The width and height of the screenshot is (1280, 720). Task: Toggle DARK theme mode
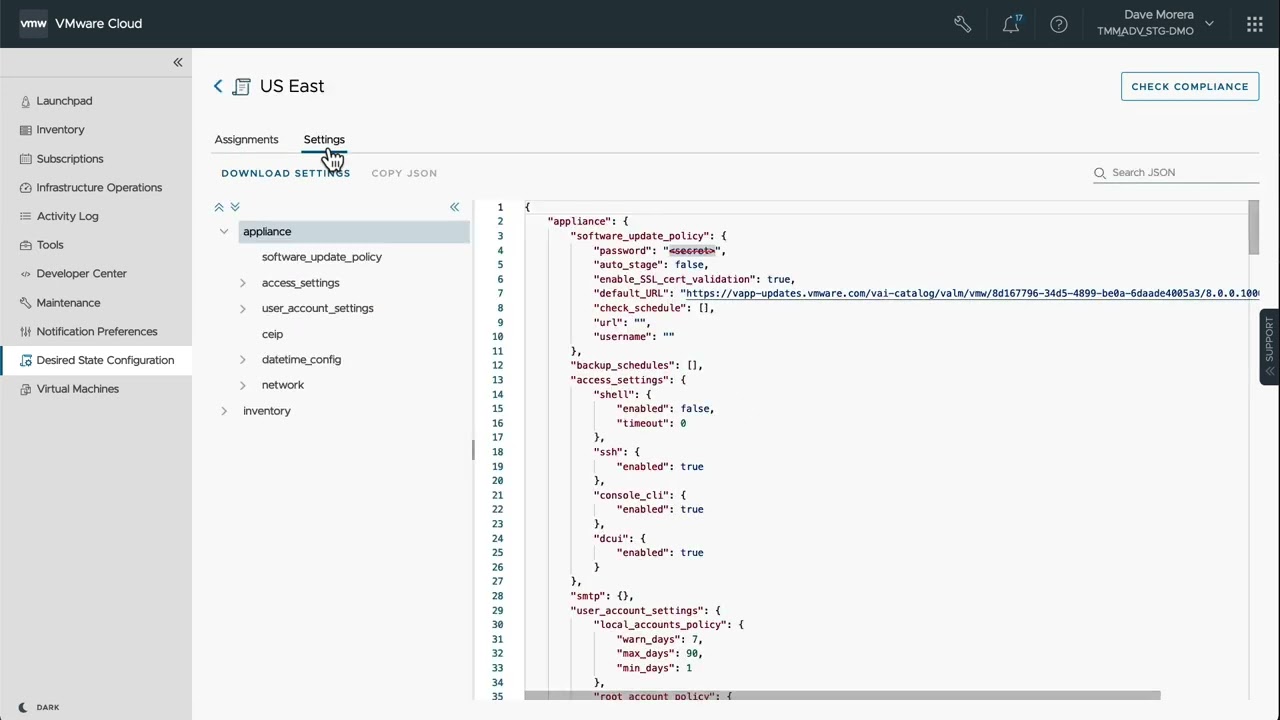pyautogui.click(x=39, y=707)
